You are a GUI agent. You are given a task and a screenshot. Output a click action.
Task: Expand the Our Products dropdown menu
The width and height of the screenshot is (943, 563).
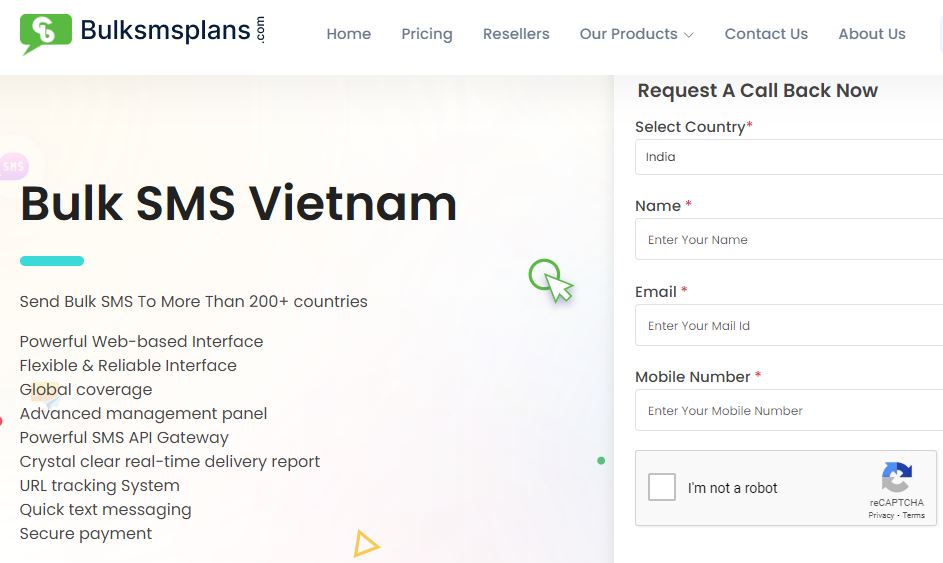click(636, 34)
